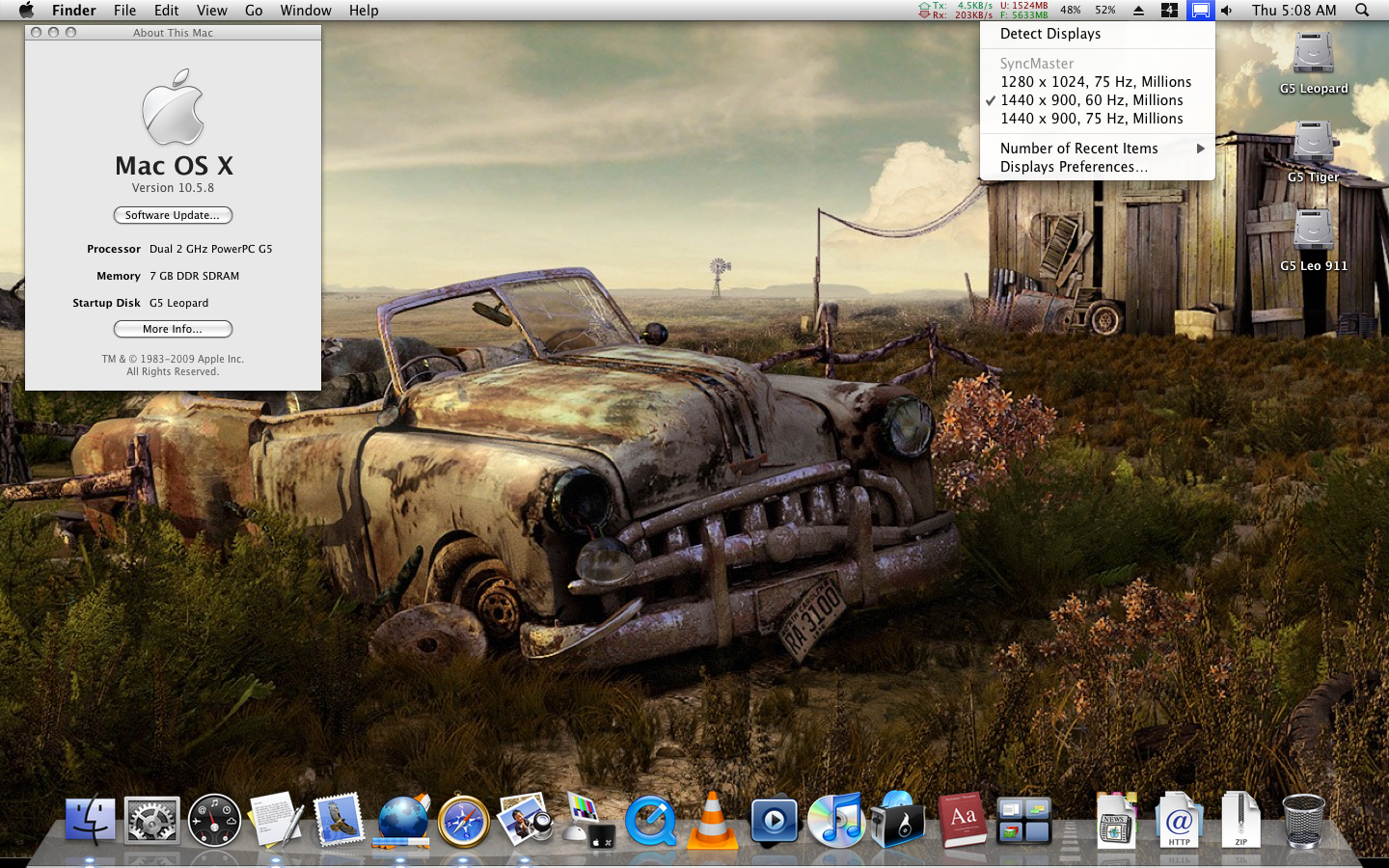
Task: Open the Trash in the Dock
Action: (x=1303, y=821)
